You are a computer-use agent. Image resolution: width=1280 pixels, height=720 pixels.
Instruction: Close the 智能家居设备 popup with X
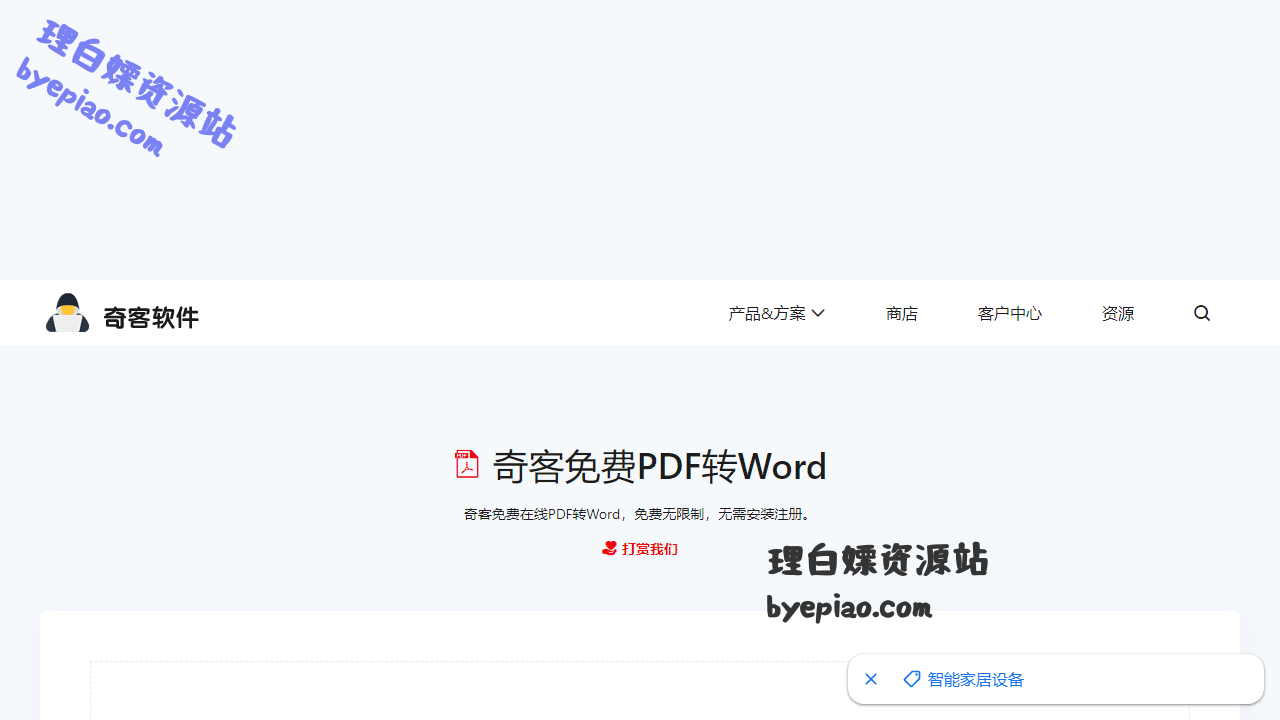(871, 679)
